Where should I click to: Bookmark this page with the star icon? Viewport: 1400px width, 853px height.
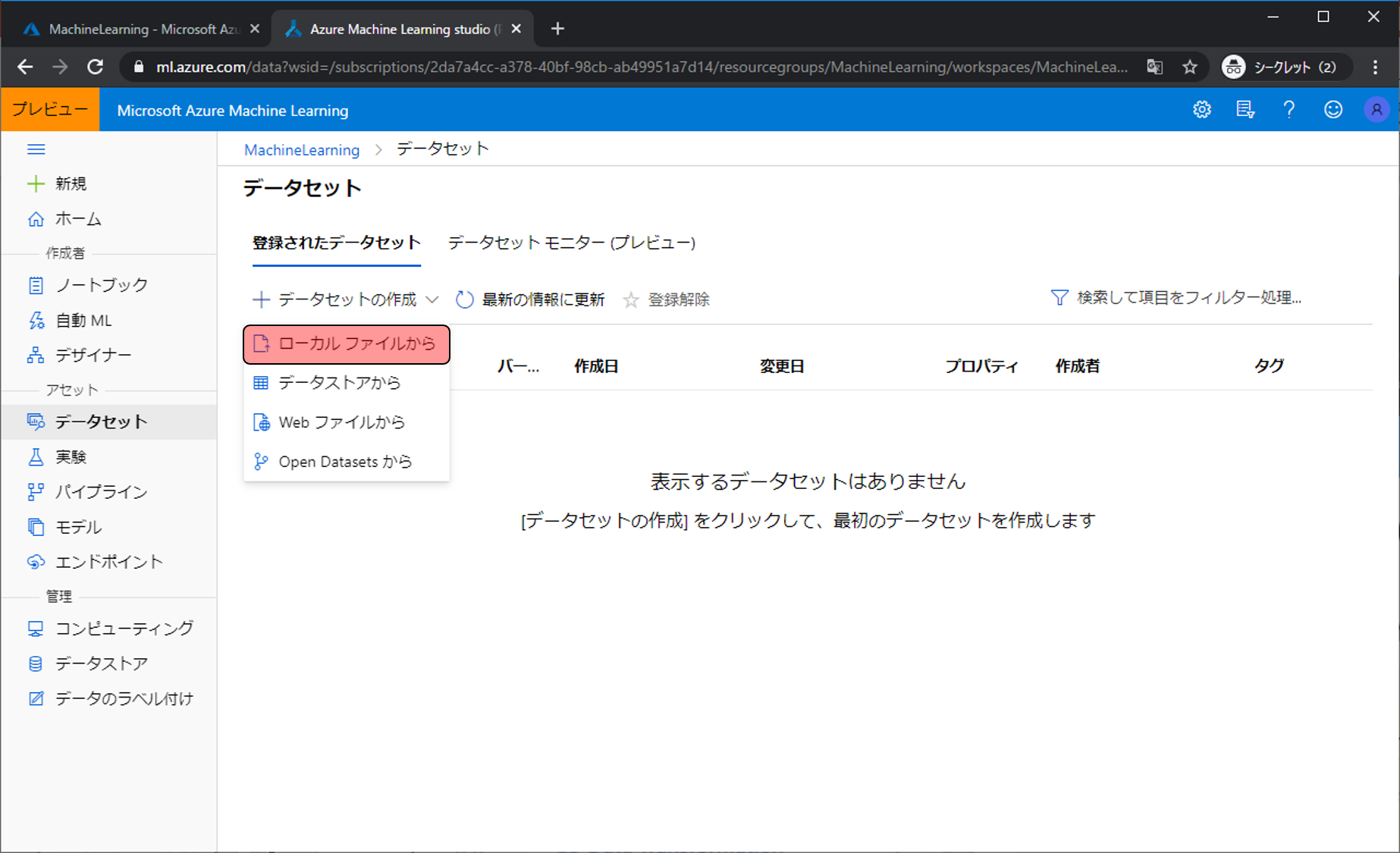[x=1190, y=67]
